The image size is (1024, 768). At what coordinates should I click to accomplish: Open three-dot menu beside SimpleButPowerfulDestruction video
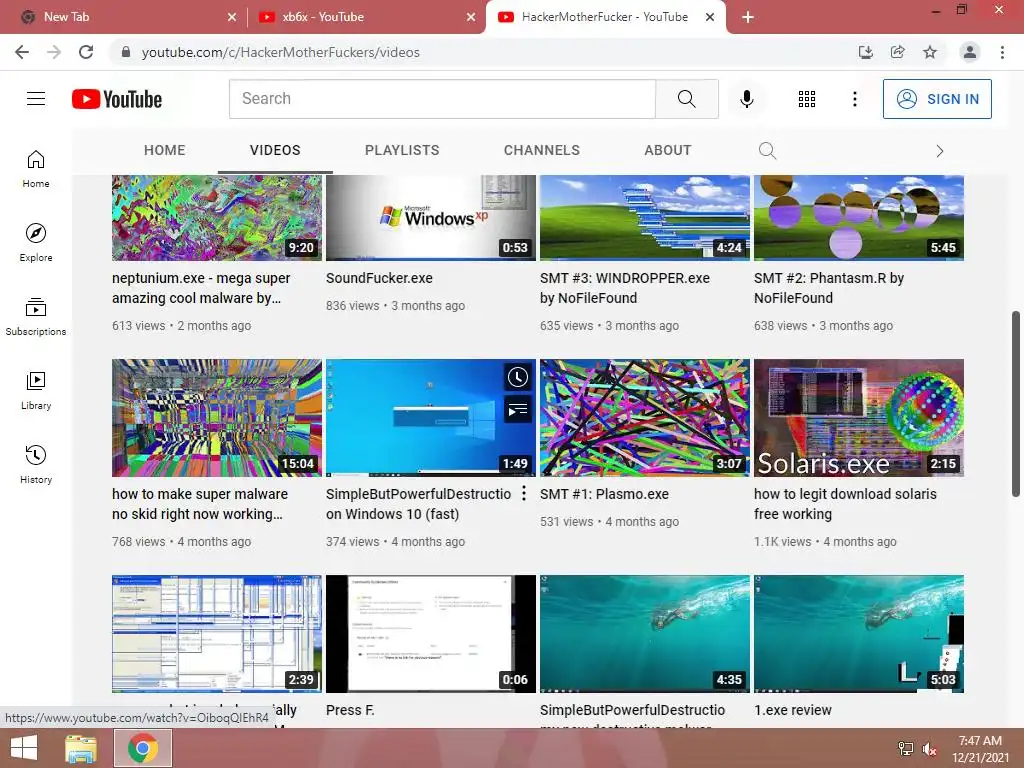click(x=524, y=494)
